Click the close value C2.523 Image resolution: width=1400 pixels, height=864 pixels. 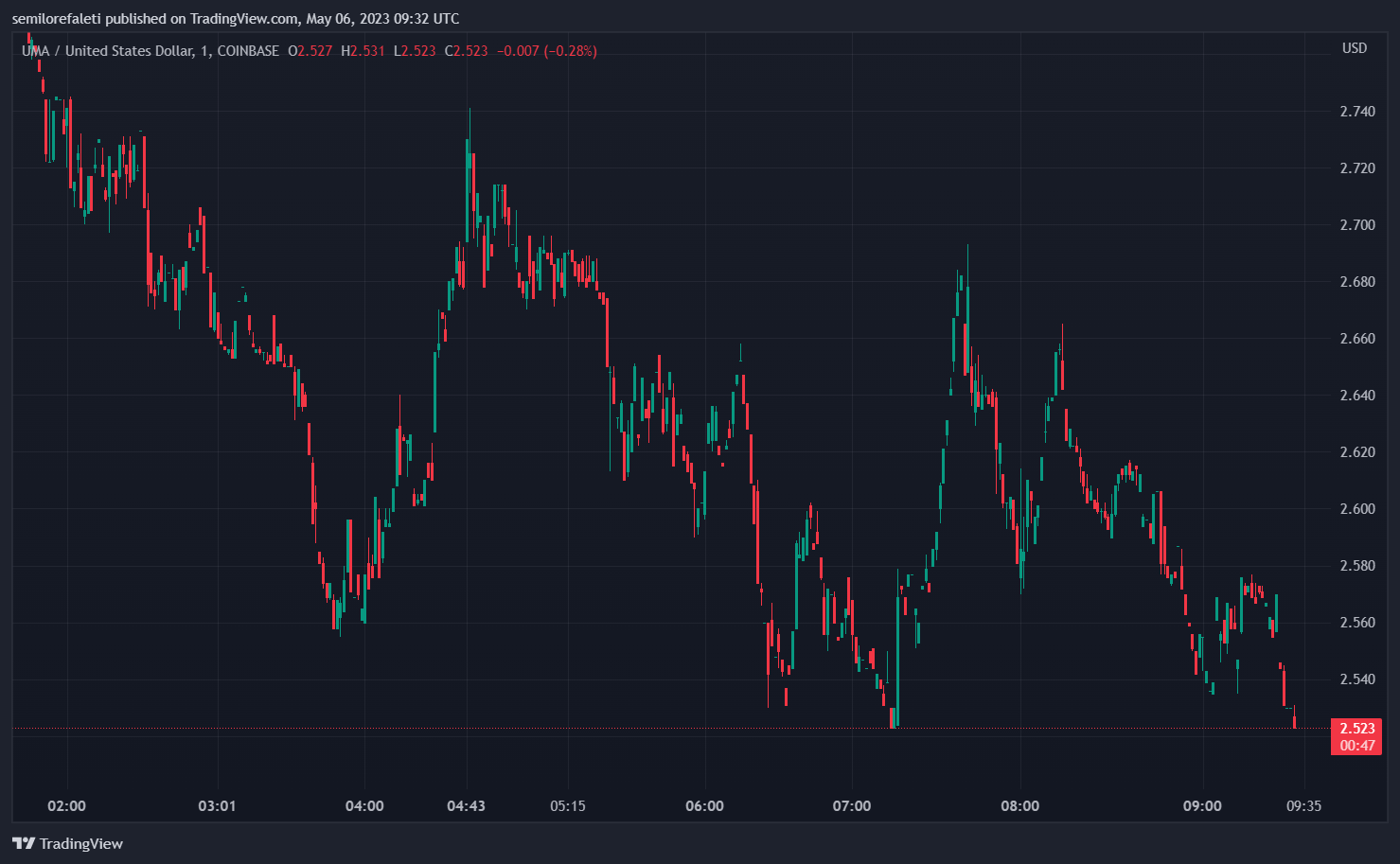[467, 51]
